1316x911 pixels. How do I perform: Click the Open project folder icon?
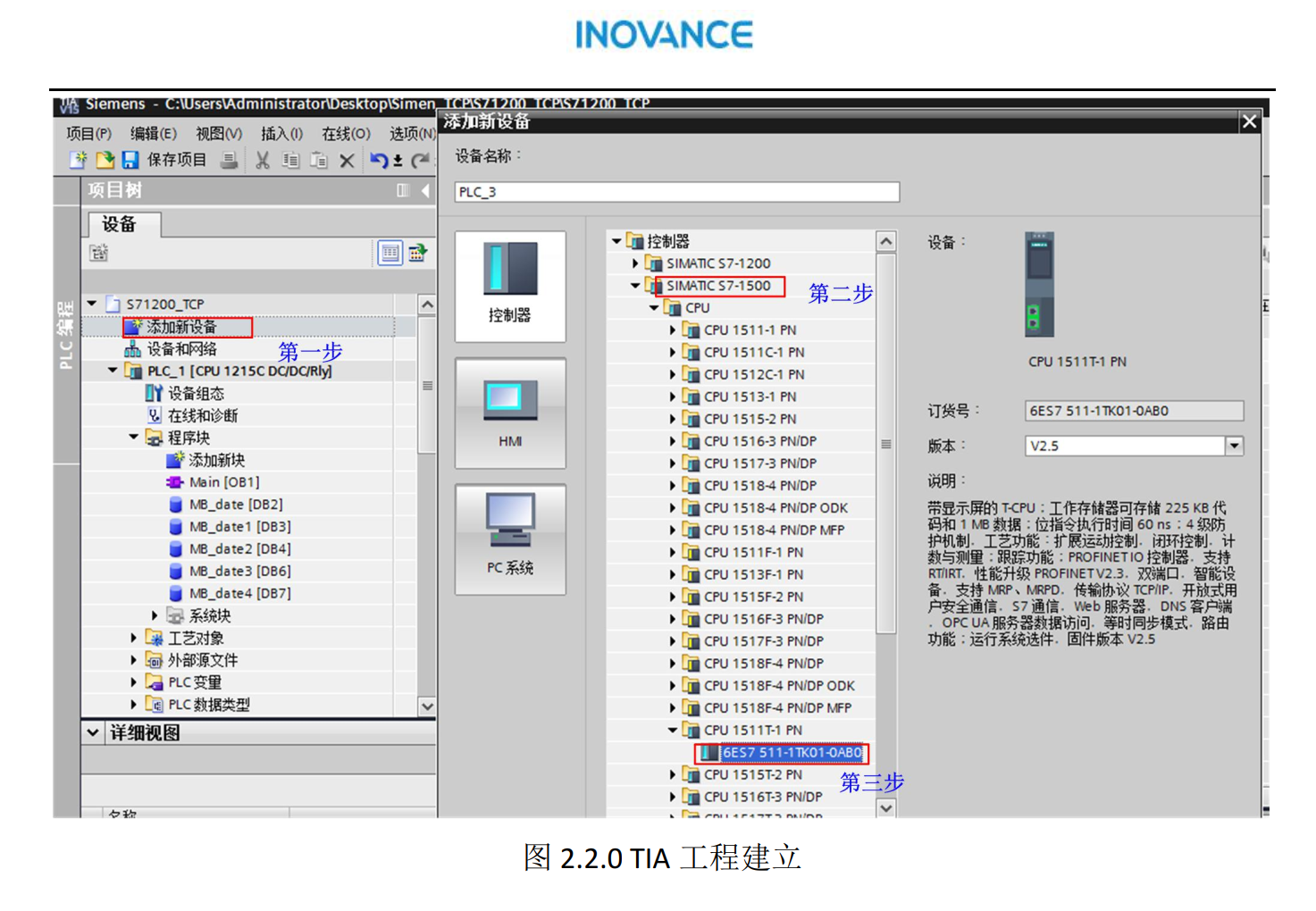pos(105,160)
